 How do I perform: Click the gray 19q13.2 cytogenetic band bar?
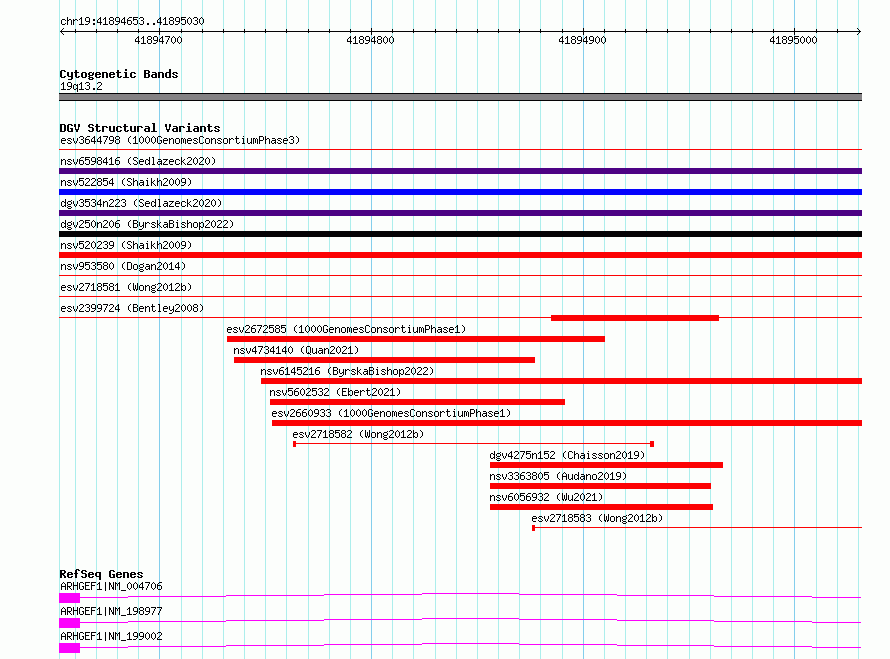[x=460, y=97]
